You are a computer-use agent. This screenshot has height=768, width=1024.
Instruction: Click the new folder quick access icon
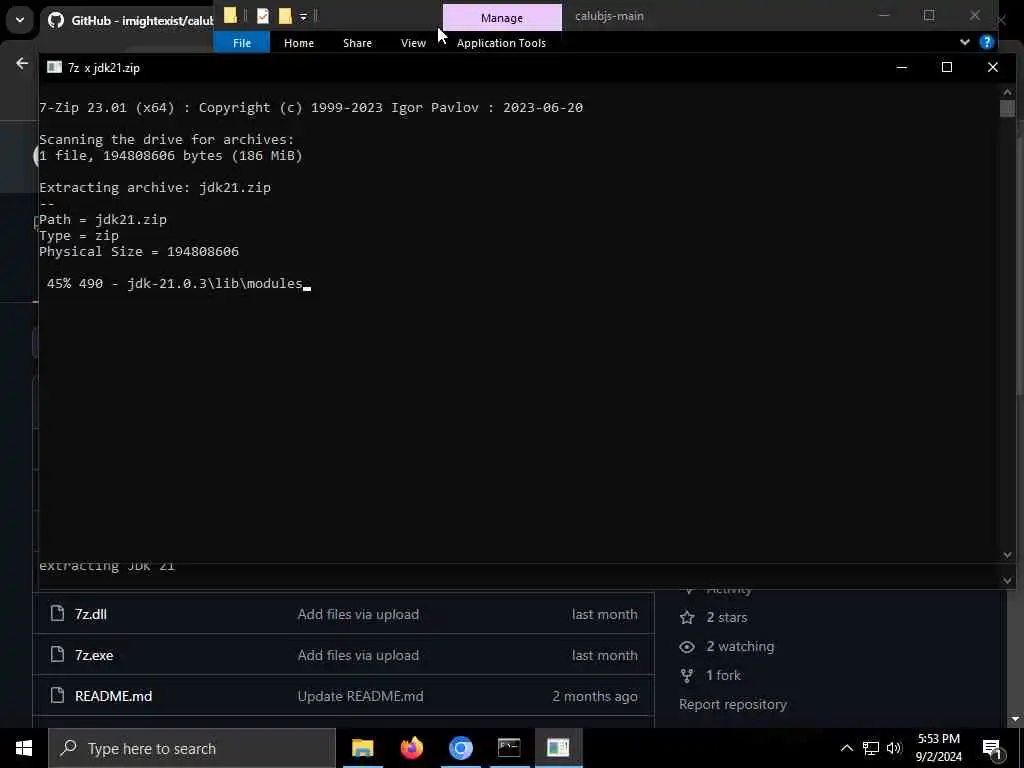pos(285,16)
